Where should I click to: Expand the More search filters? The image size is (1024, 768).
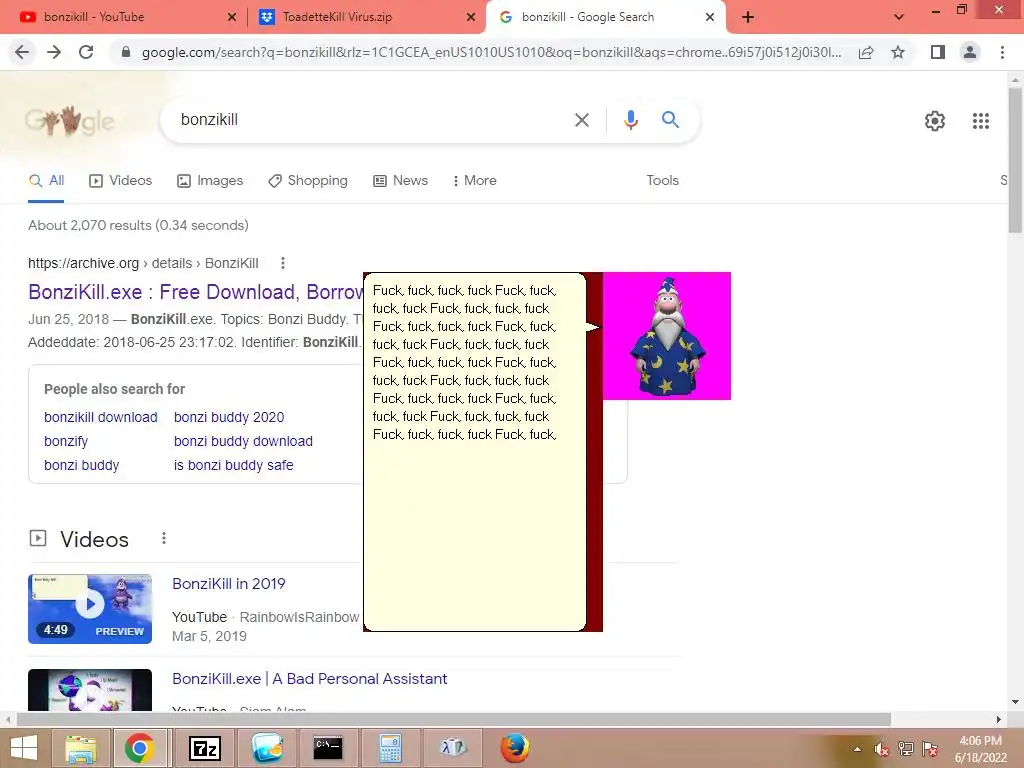(475, 180)
